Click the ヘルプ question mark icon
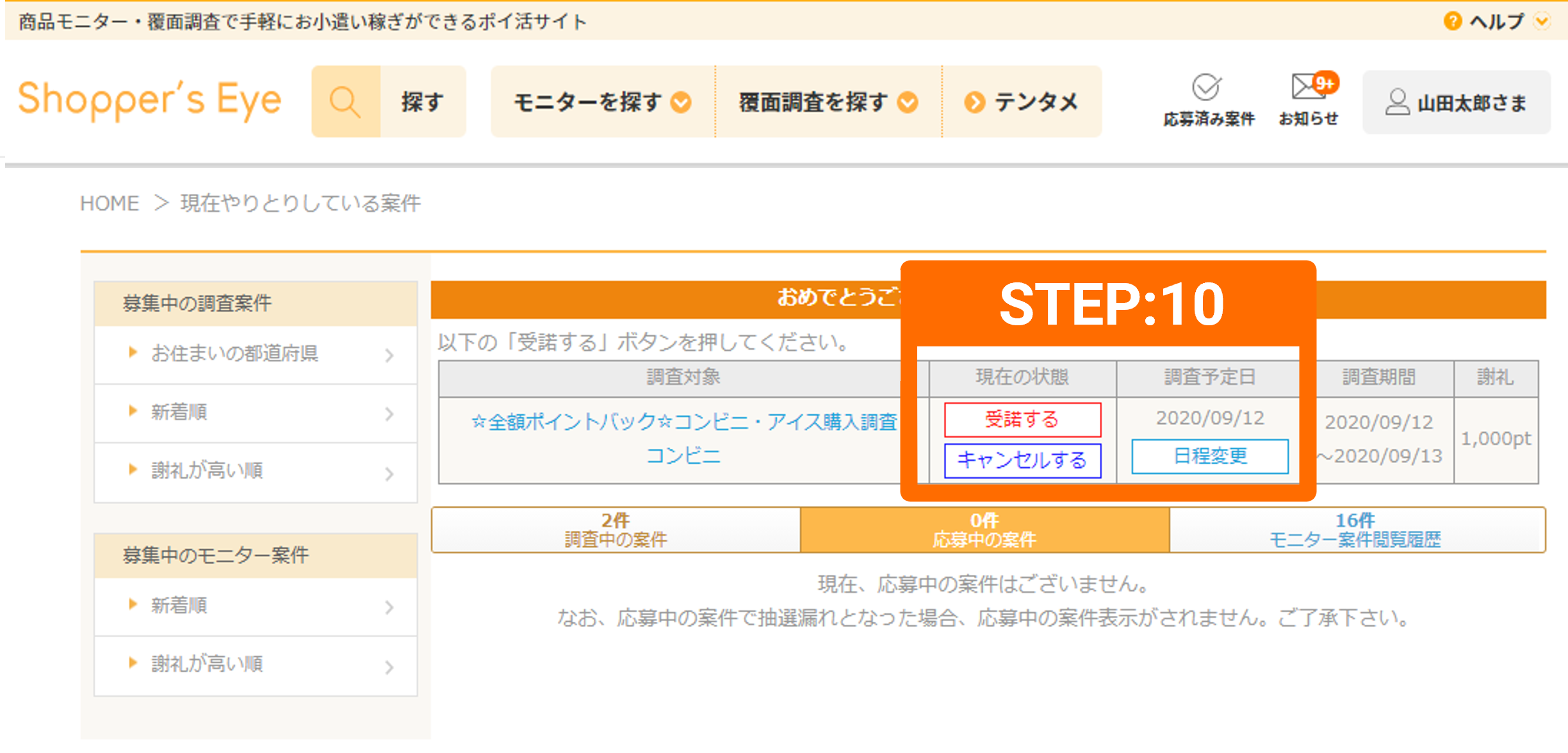This screenshot has width=1568, height=753. [1452, 21]
